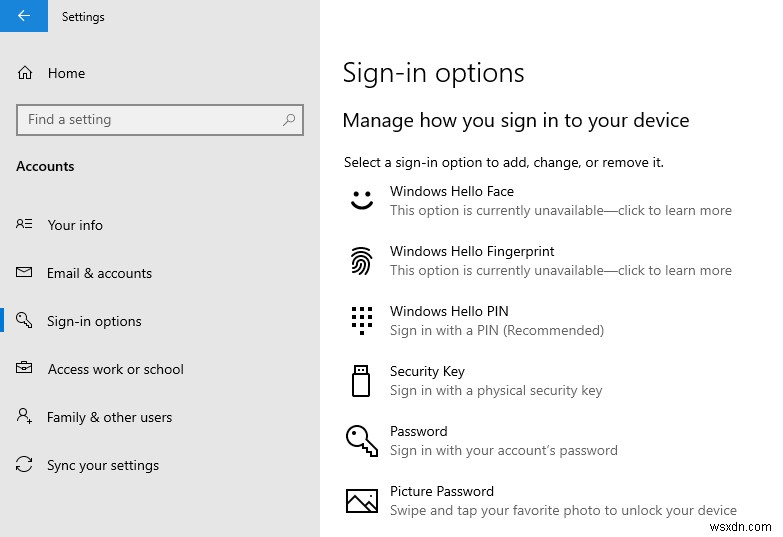The height and width of the screenshot is (537, 783).
Task: Click 'Swipe and tap your favorite photo' text
Action: click(x=563, y=510)
